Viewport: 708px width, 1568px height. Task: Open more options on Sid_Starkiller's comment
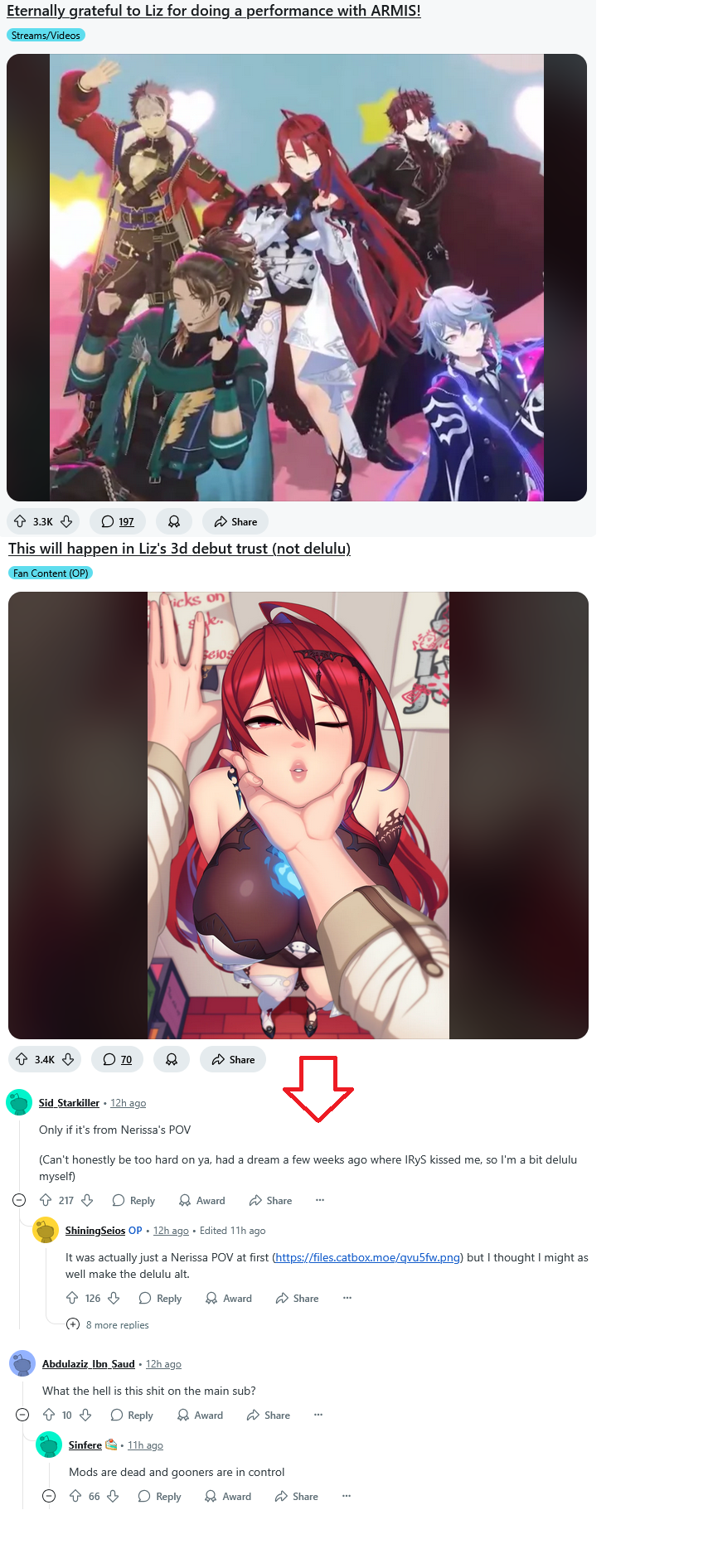(x=320, y=1200)
